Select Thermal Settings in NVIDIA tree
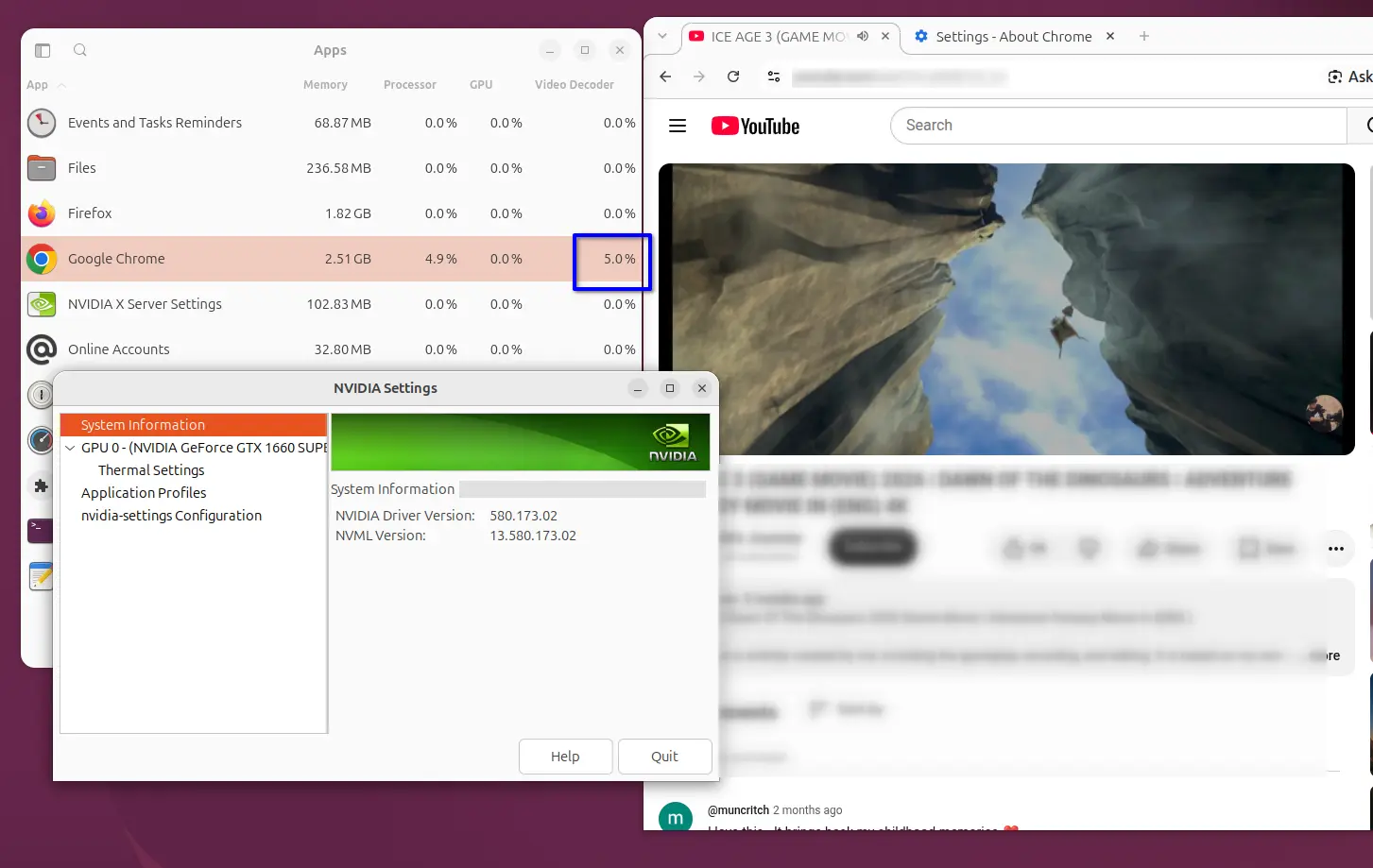This screenshot has height=868, width=1373. (151, 470)
